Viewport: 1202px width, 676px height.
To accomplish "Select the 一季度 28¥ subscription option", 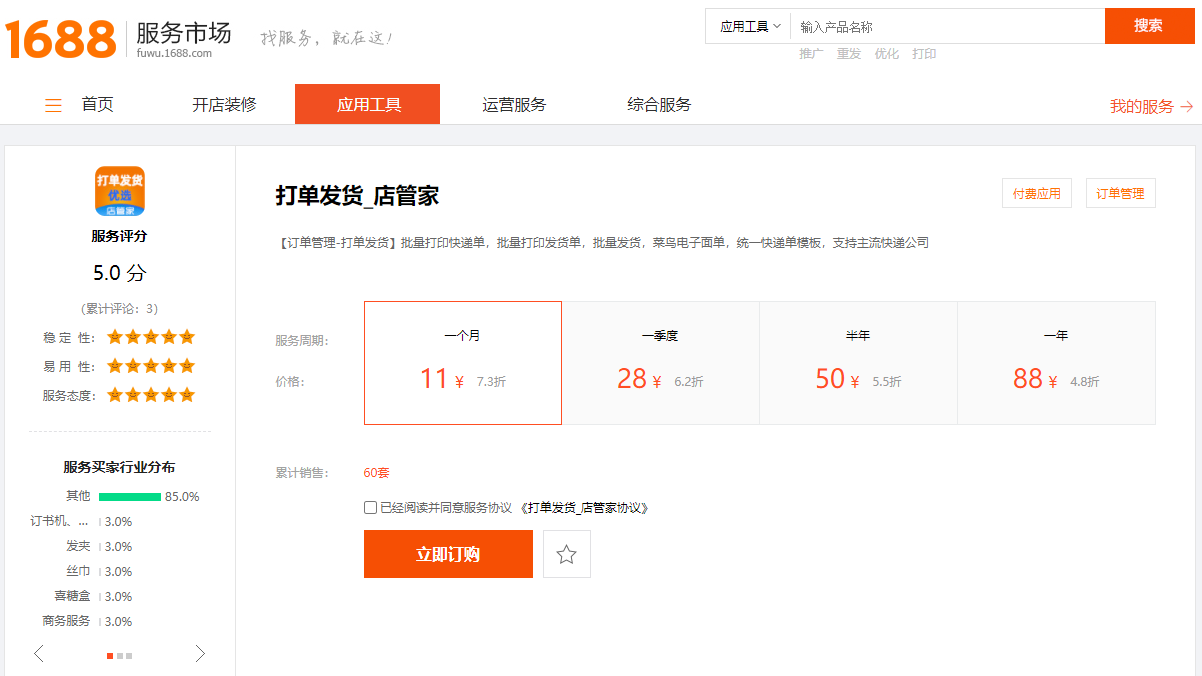I will [661, 363].
